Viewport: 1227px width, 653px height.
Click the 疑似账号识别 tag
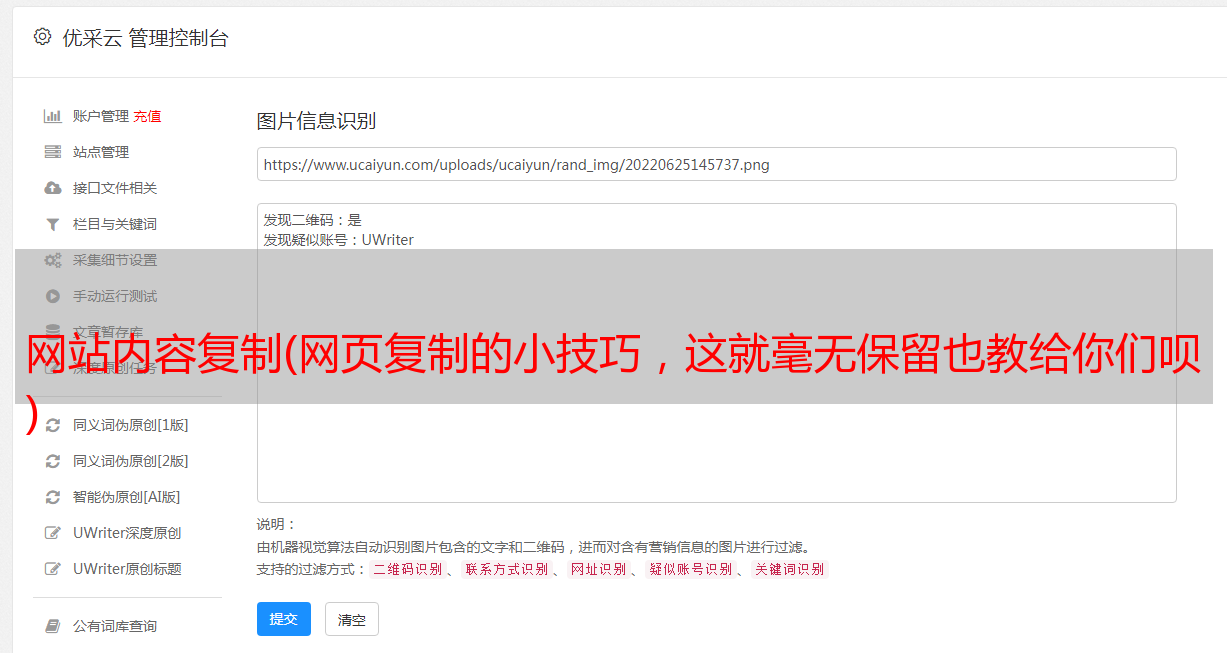click(x=690, y=569)
